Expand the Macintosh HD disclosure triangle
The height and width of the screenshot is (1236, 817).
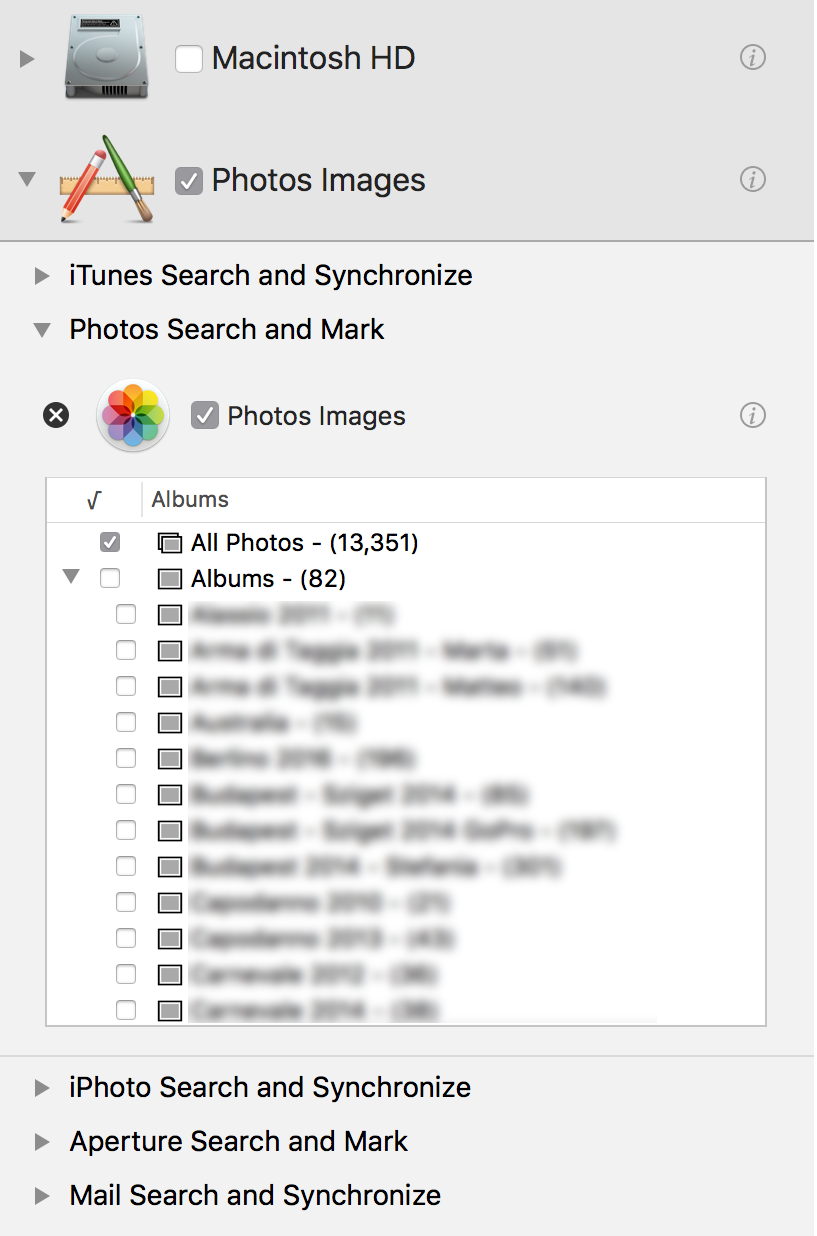pyautogui.click(x=27, y=59)
